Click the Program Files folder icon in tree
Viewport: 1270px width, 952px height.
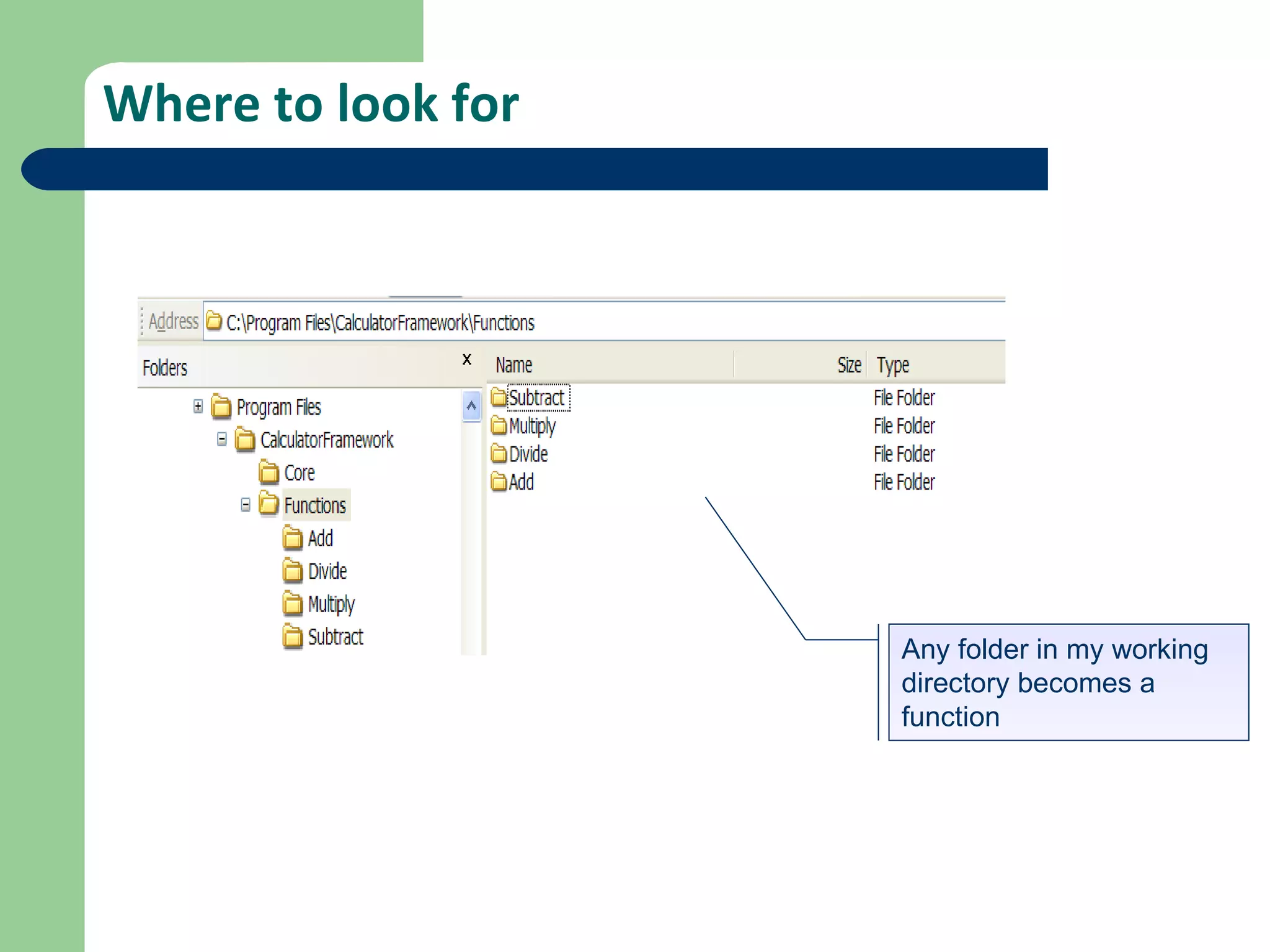click(x=221, y=407)
